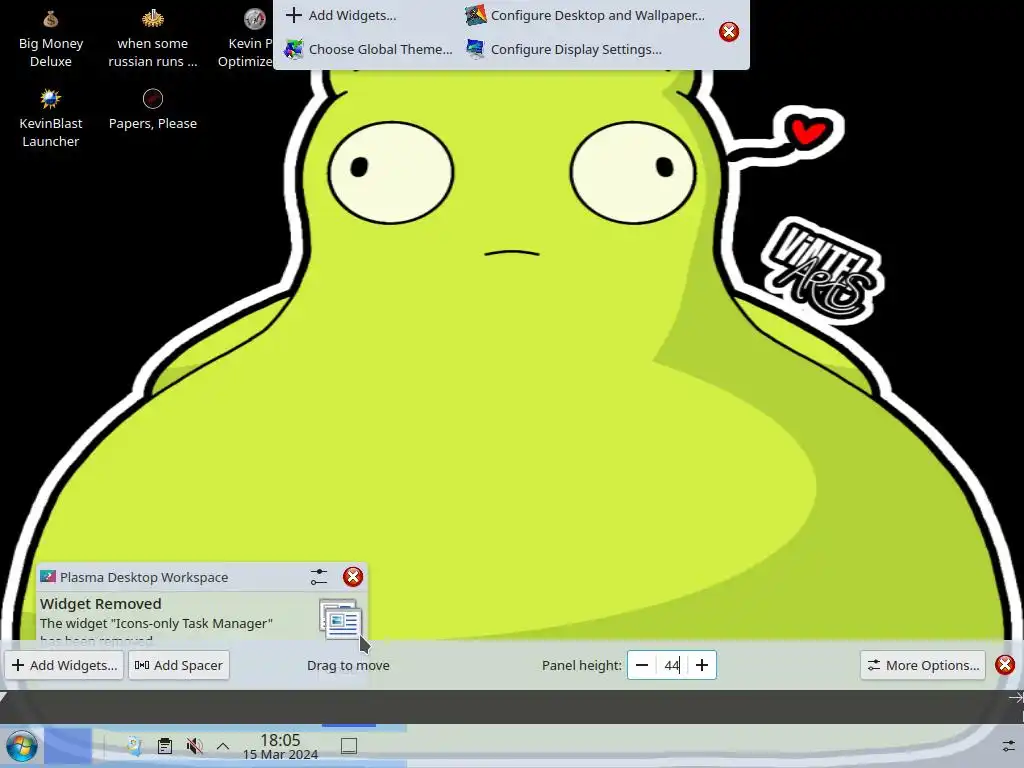The image size is (1024, 768).
Task: Click the panel configure icon in the corner
Action: (x=1009, y=745)
